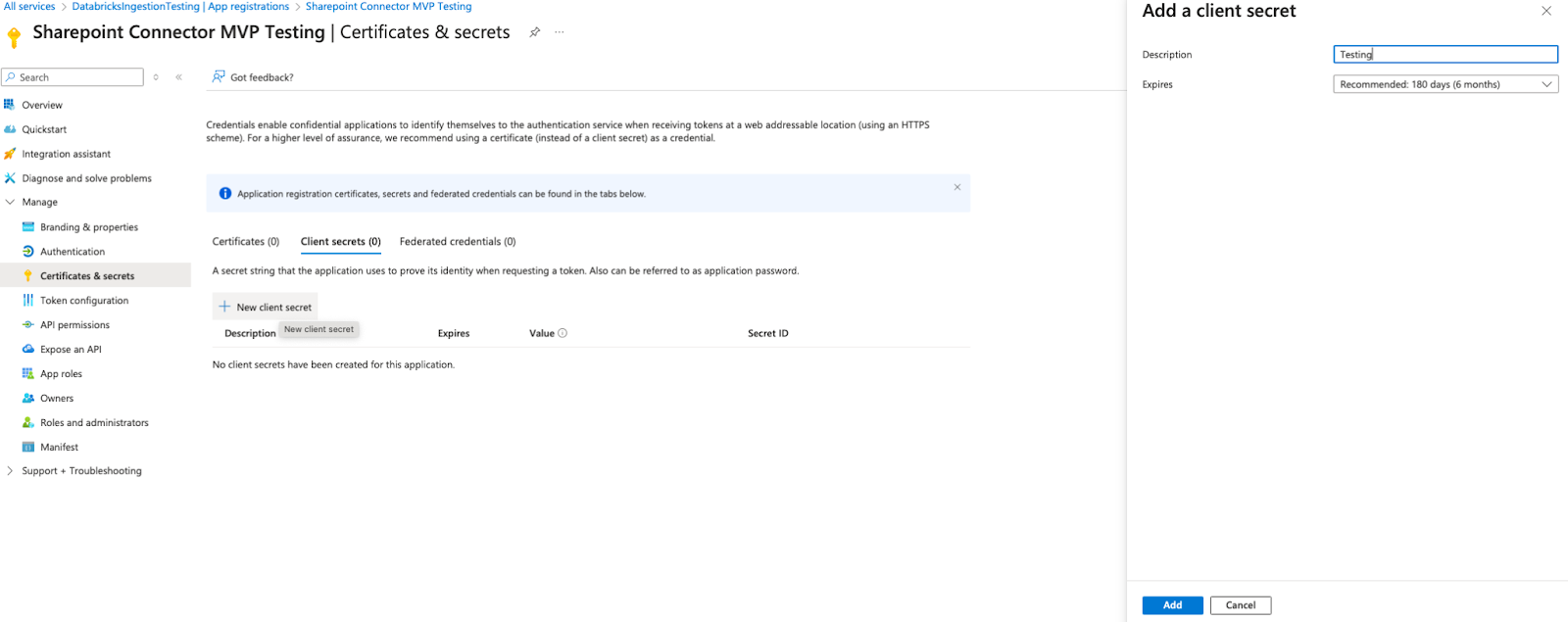Click the Overview icon in sidebar
The width and height of the screenshot is (1568, 622).
(9, 105)
